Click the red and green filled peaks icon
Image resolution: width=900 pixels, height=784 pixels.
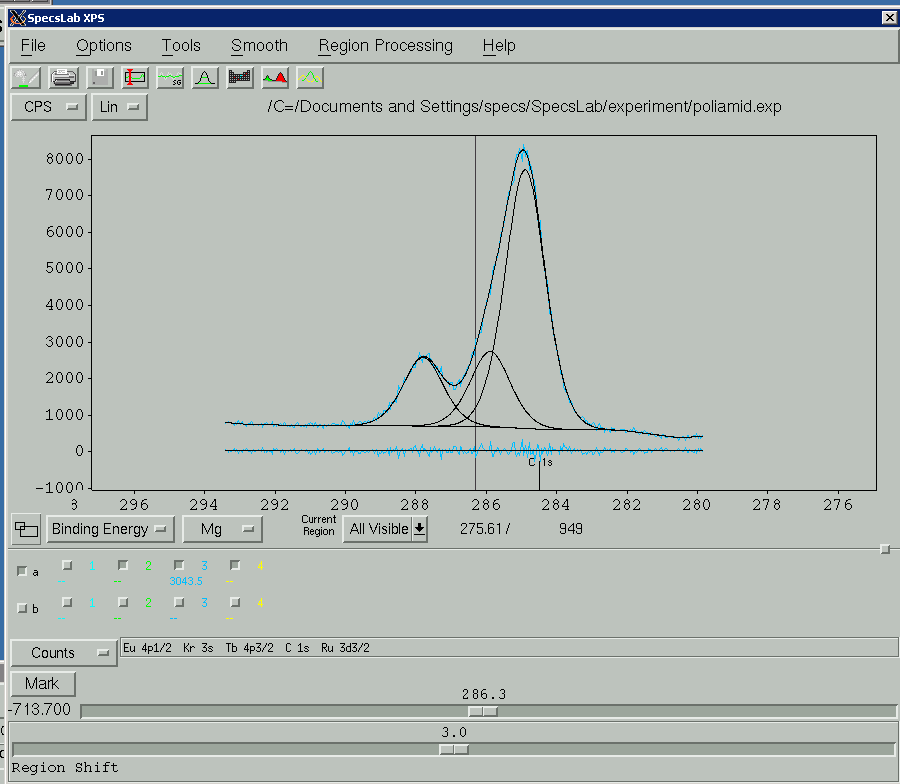pyautogui.click(x=275, y=77)
